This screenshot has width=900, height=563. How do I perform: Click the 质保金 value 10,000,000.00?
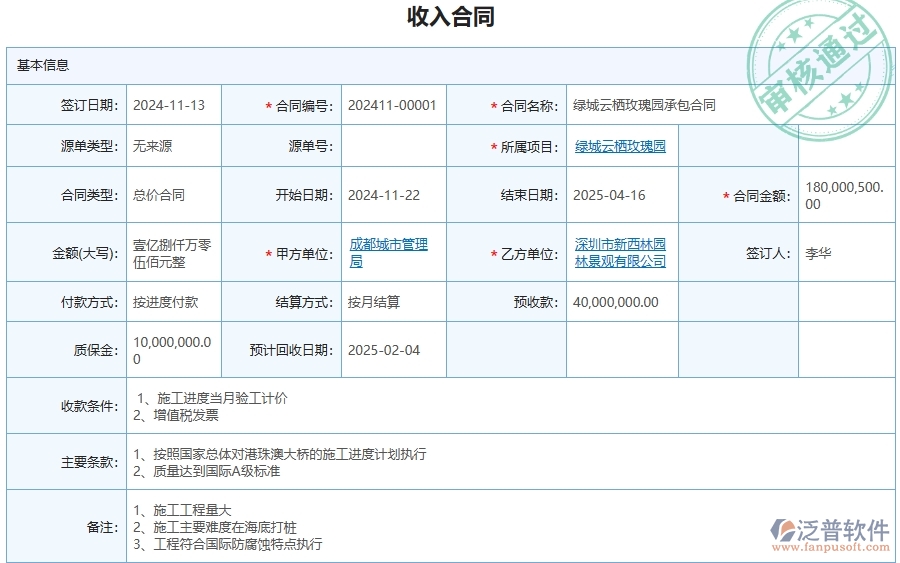coord(172,350)
